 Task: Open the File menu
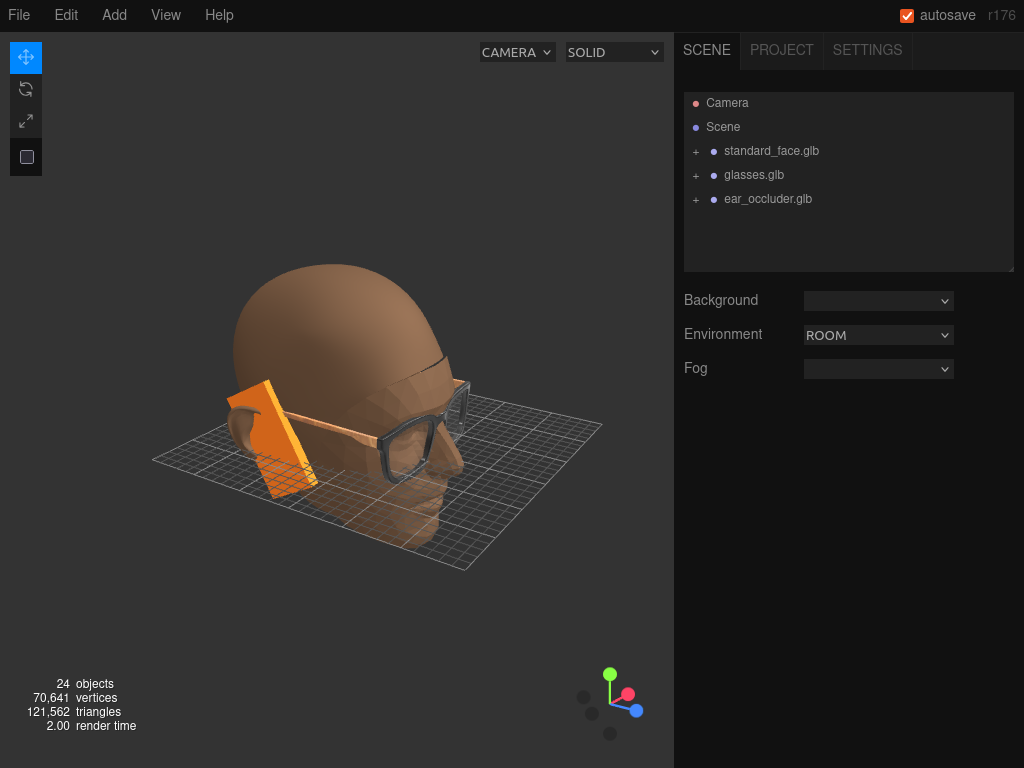click(x=19, y=15)
